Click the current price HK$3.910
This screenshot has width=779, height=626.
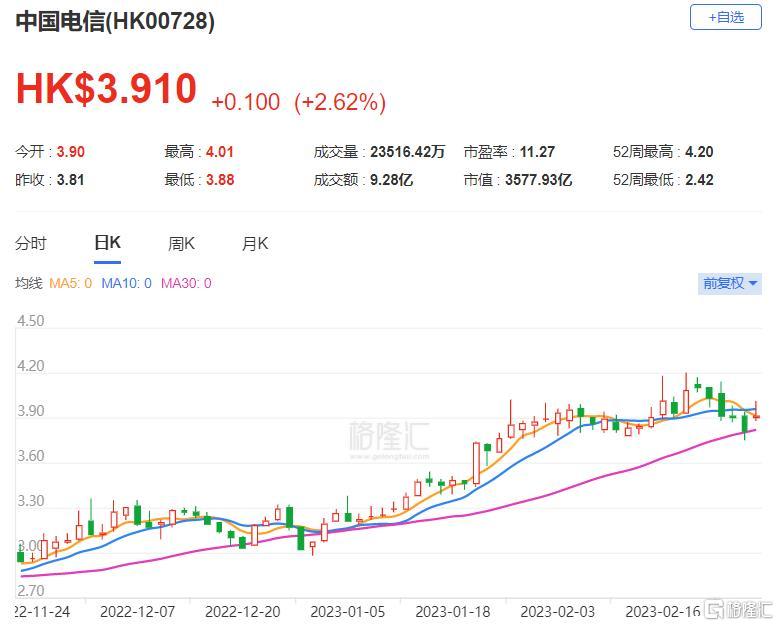106,88
